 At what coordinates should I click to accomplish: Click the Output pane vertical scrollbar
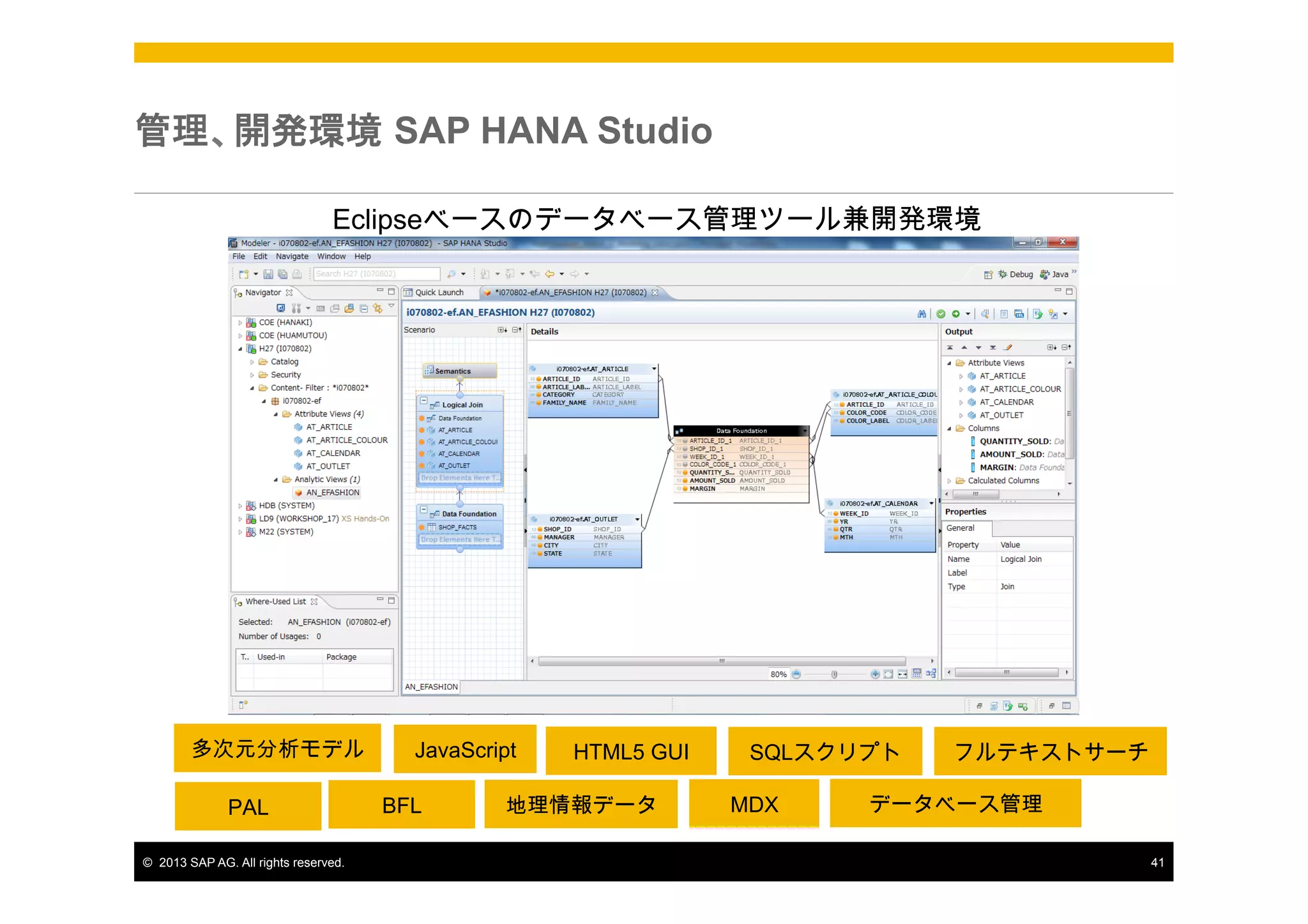(1070, 415)
